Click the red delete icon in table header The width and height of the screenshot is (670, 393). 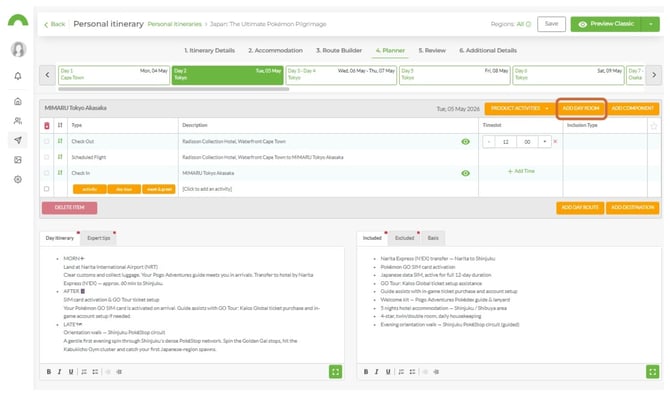[47, 126]
